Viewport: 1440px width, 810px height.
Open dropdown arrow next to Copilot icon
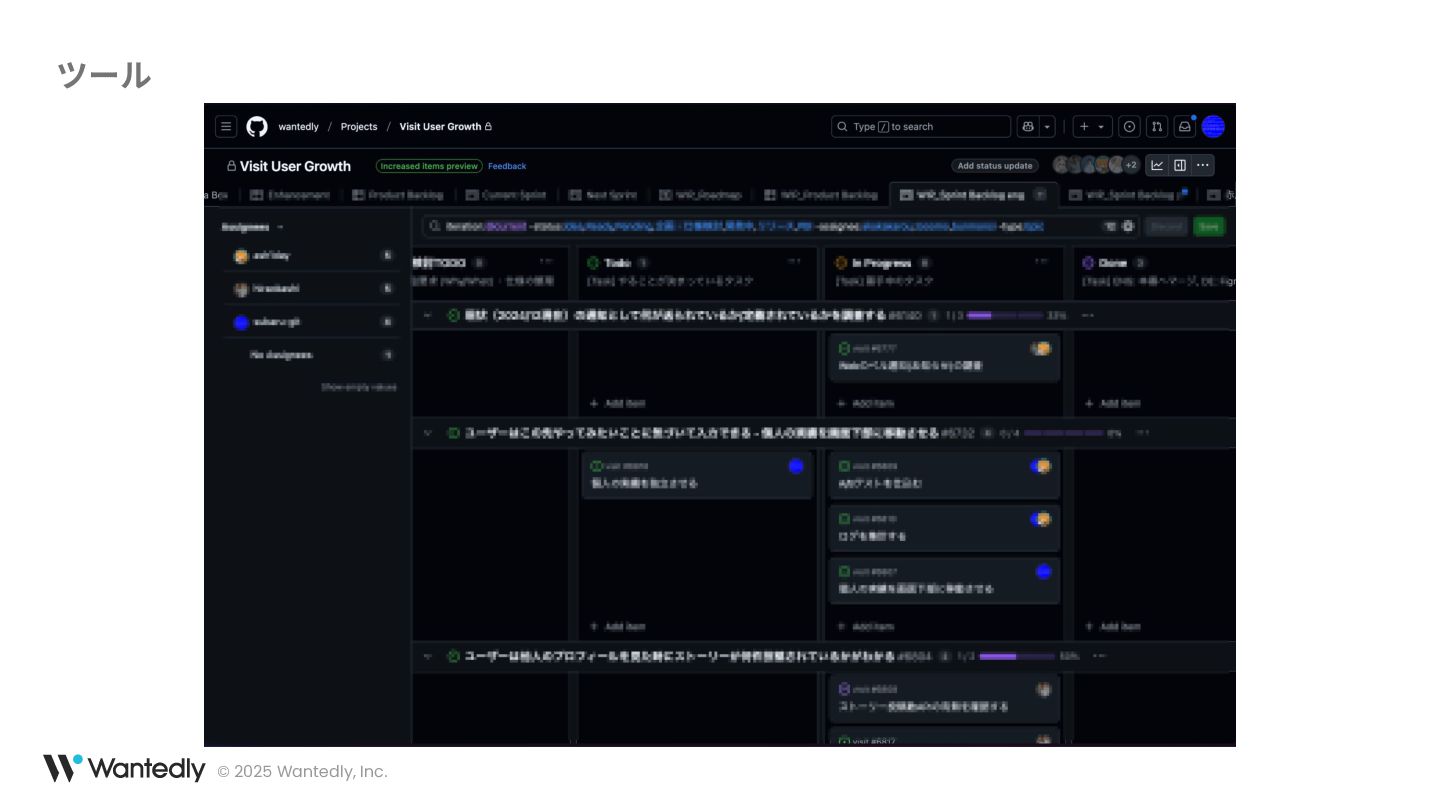pyautogui.click(x=1047, y=127)
